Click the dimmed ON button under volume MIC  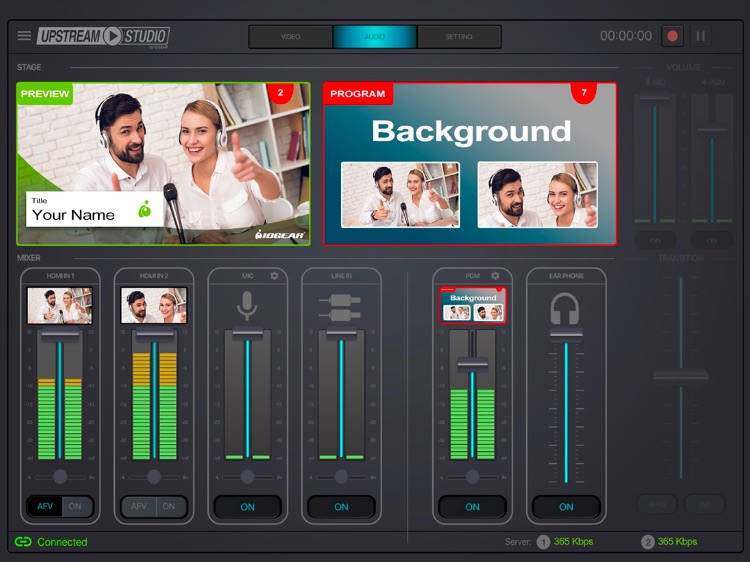655,241
